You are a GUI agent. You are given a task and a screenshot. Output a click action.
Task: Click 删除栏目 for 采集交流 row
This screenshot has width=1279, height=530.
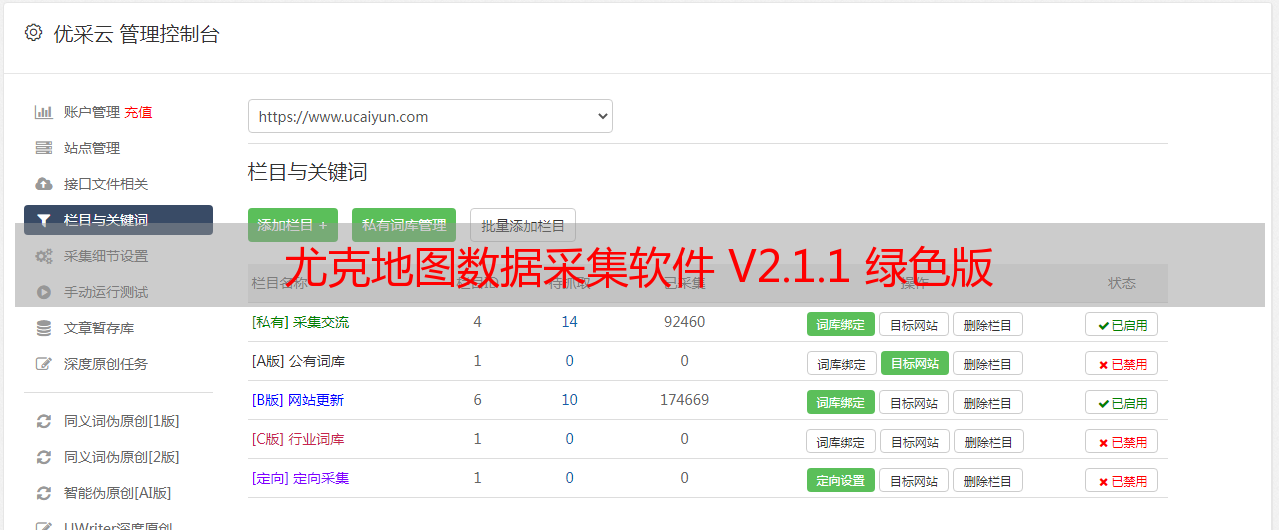[988, 324]
